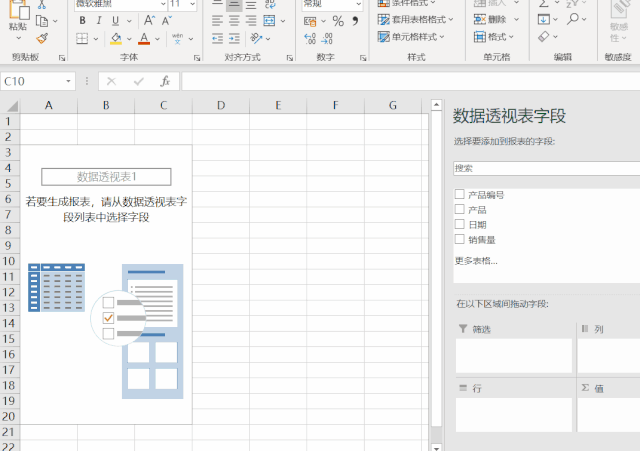This screenshot has width=640, height=451.
Task: Click the Clear eraser icon
Action: [544, 37]
